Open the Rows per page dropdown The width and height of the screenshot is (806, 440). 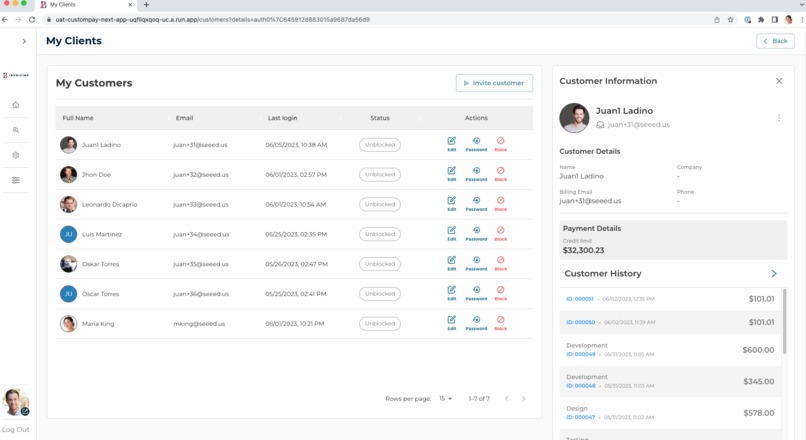(x=445, y=398)
